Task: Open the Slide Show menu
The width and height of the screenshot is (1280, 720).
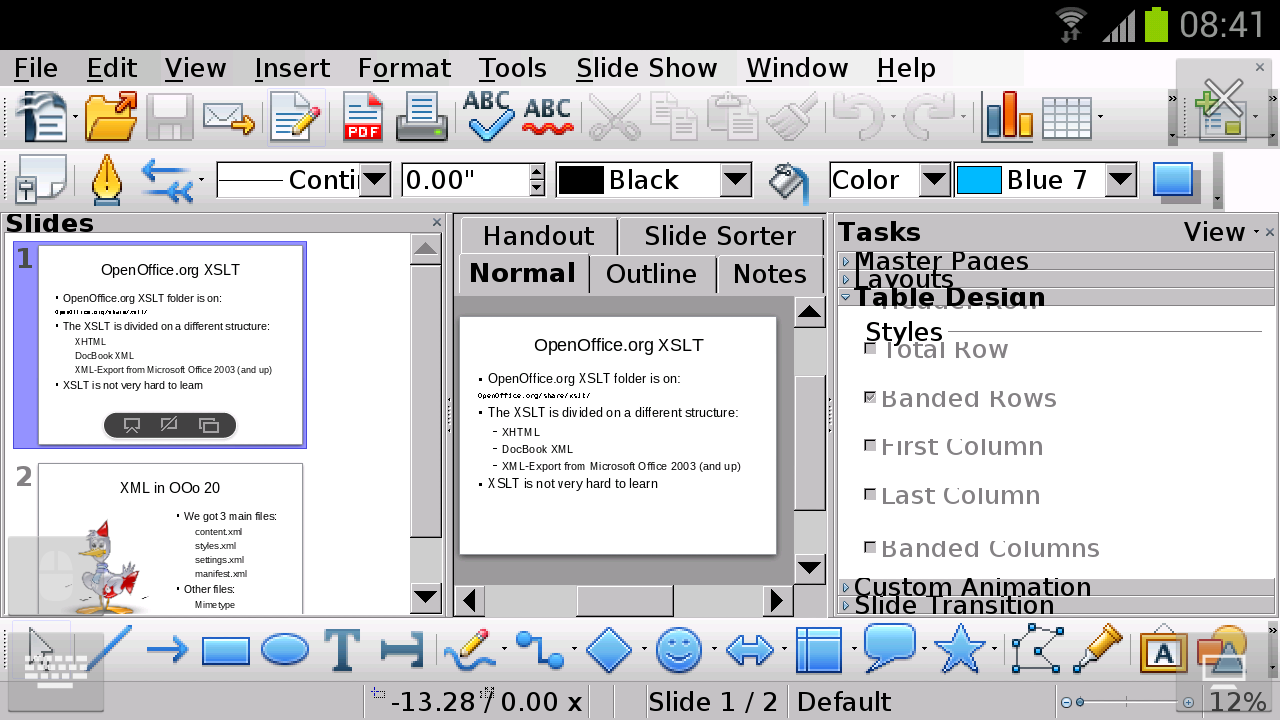Action: [x=647, y=68]
